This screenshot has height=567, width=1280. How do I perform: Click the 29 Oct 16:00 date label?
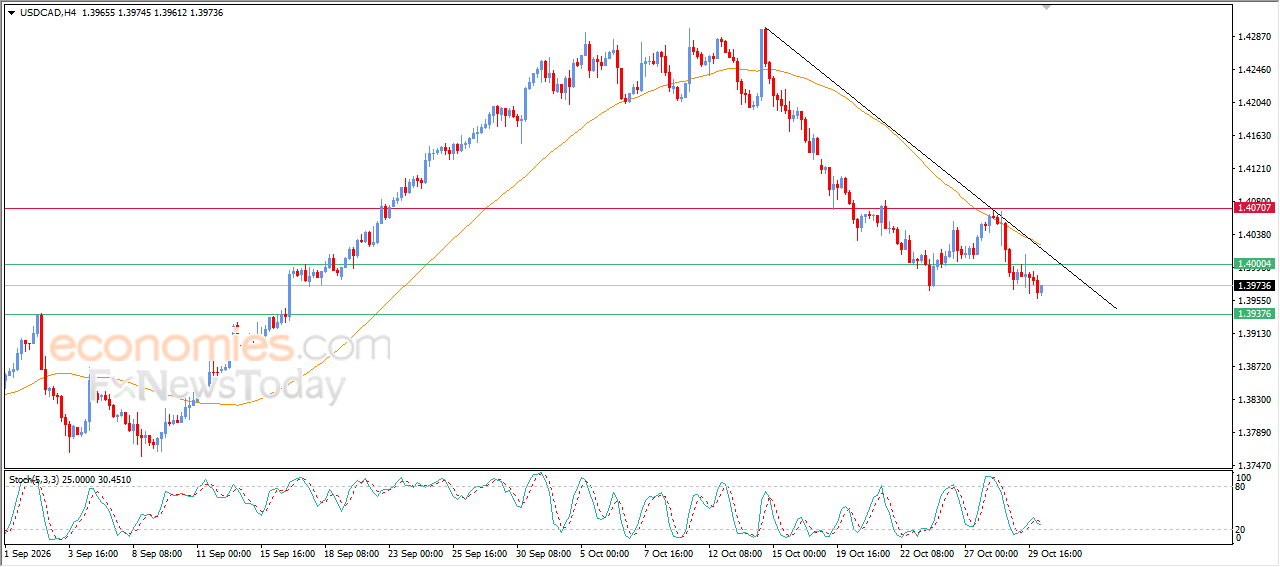click(x=1055, y=553)
